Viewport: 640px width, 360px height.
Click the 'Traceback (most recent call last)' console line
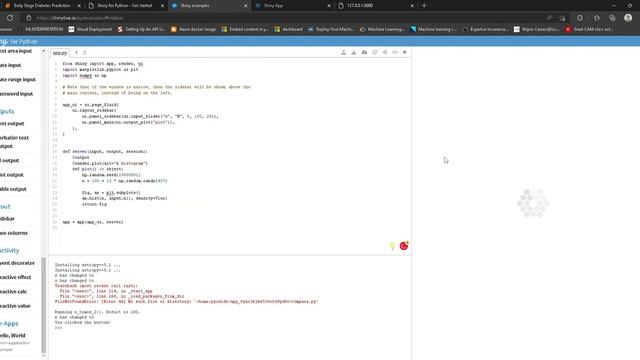pyautogui.click(x=96, y=286)
